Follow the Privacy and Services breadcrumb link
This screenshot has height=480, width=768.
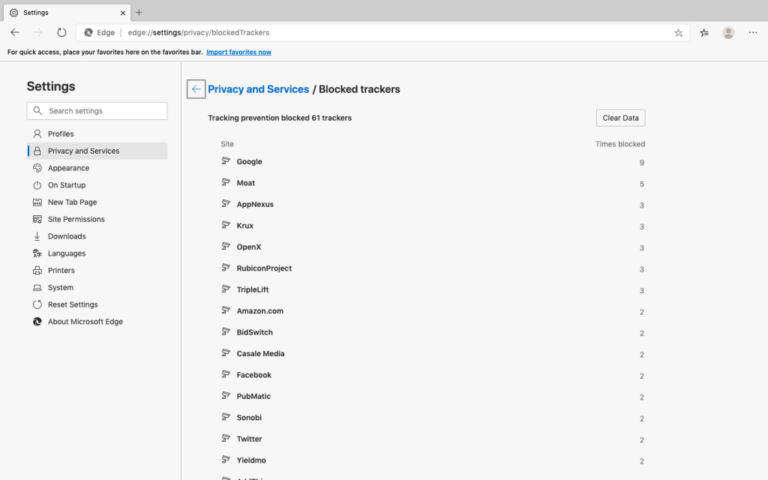[x=258, y=89]
